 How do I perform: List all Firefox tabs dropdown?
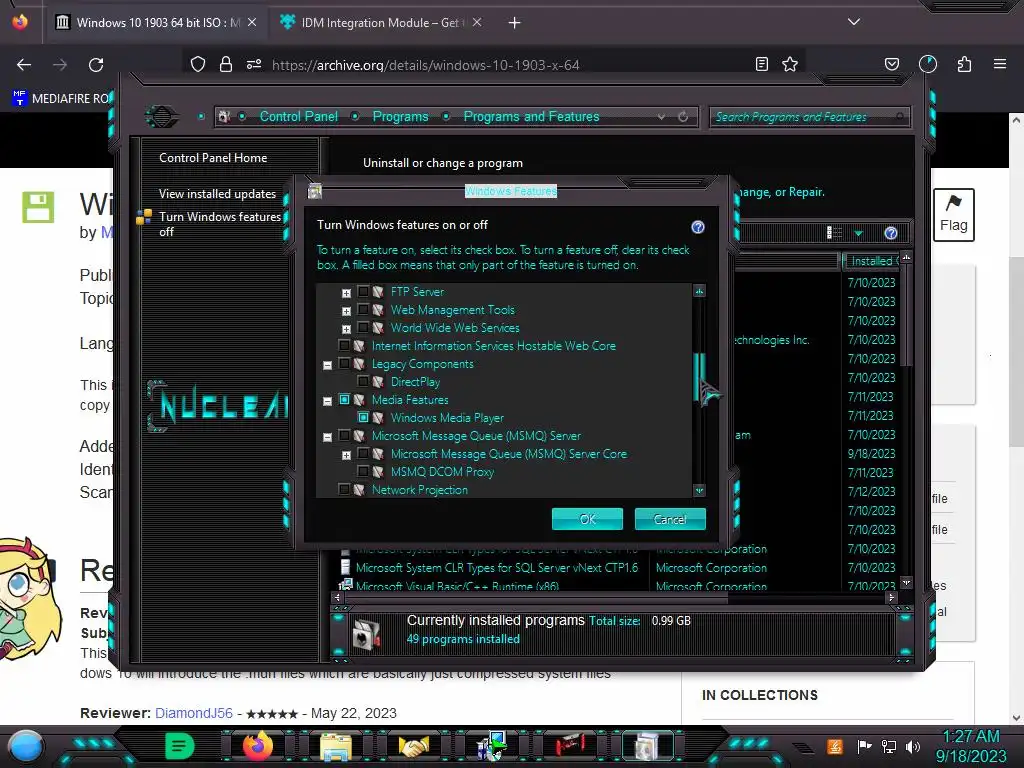coord(854,22)
